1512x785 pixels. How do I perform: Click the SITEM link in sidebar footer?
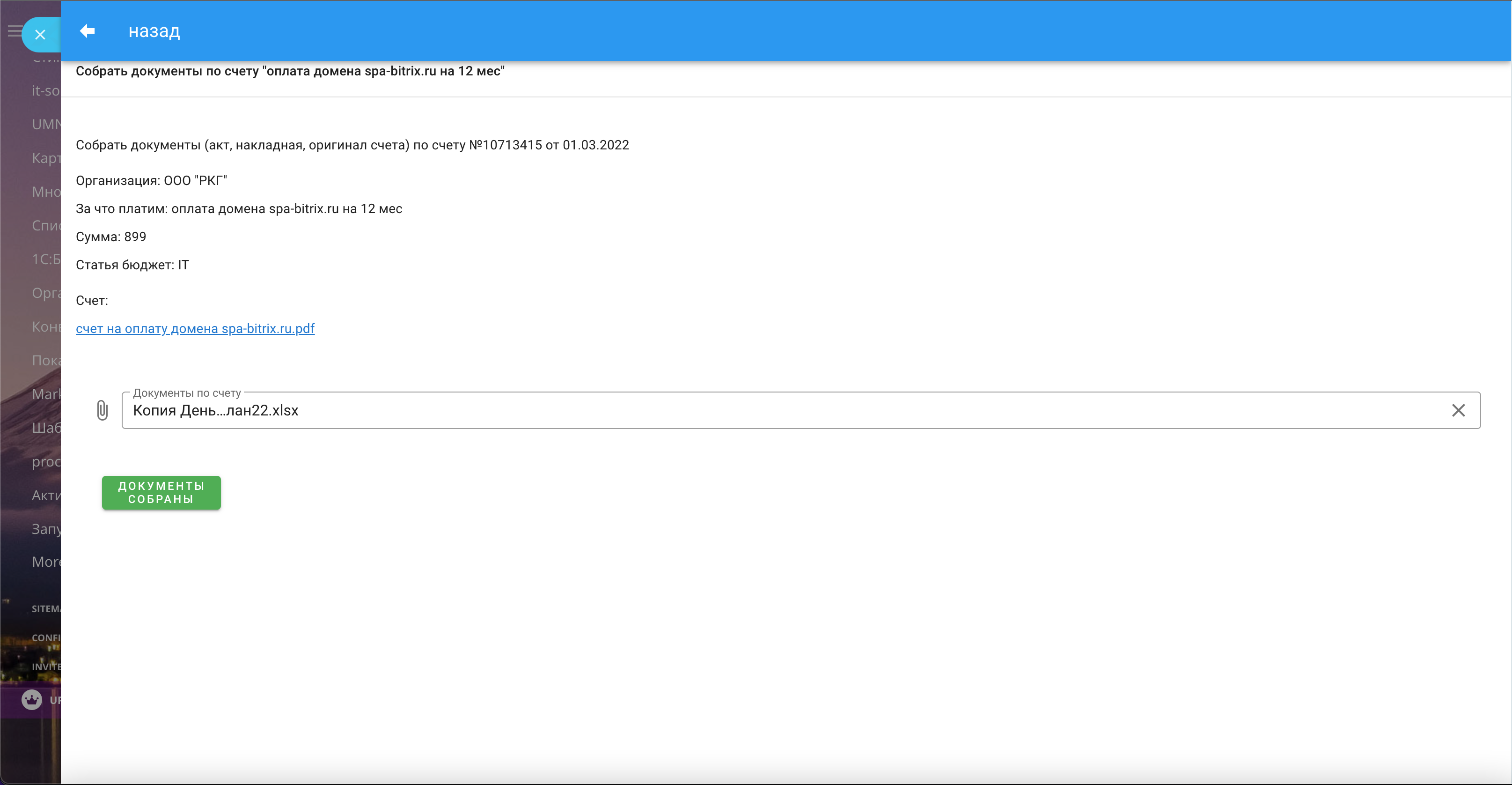46,609
